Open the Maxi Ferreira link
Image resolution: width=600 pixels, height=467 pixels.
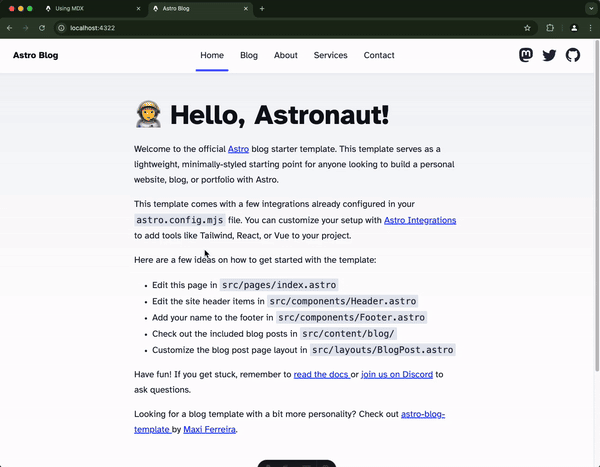[209, 429]
